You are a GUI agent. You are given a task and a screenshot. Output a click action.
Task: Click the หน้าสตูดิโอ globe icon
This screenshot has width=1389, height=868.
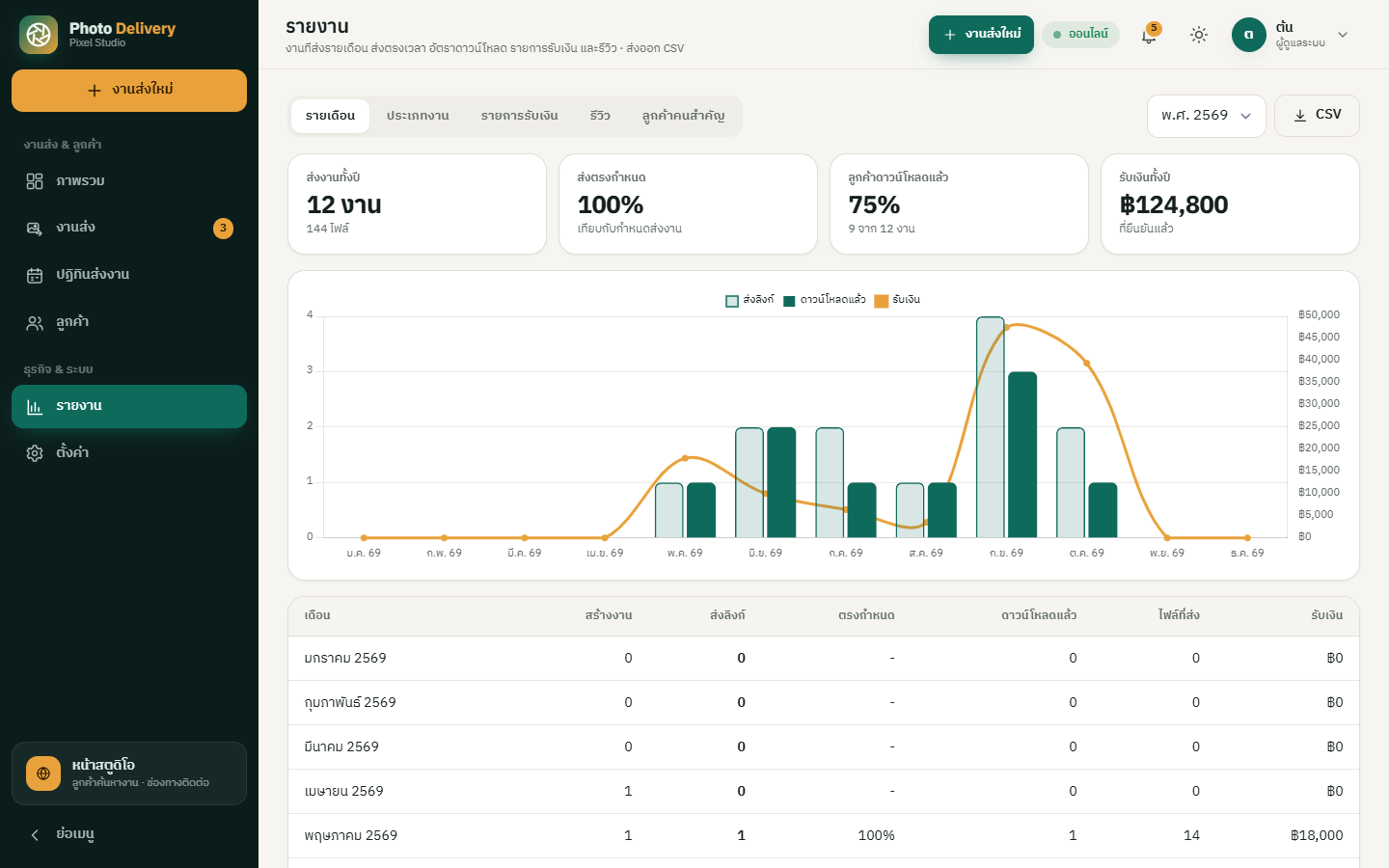point(43,773)
